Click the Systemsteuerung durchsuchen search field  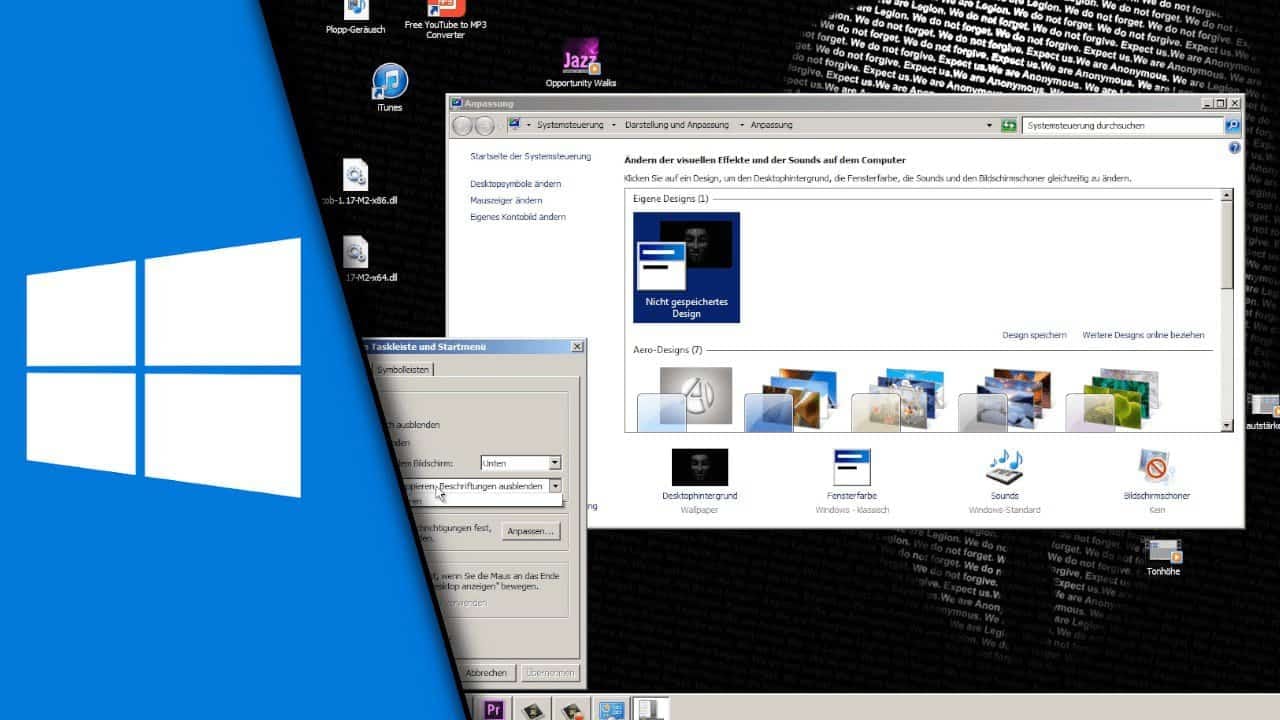pyautogui.click(x=1123, y=126)
